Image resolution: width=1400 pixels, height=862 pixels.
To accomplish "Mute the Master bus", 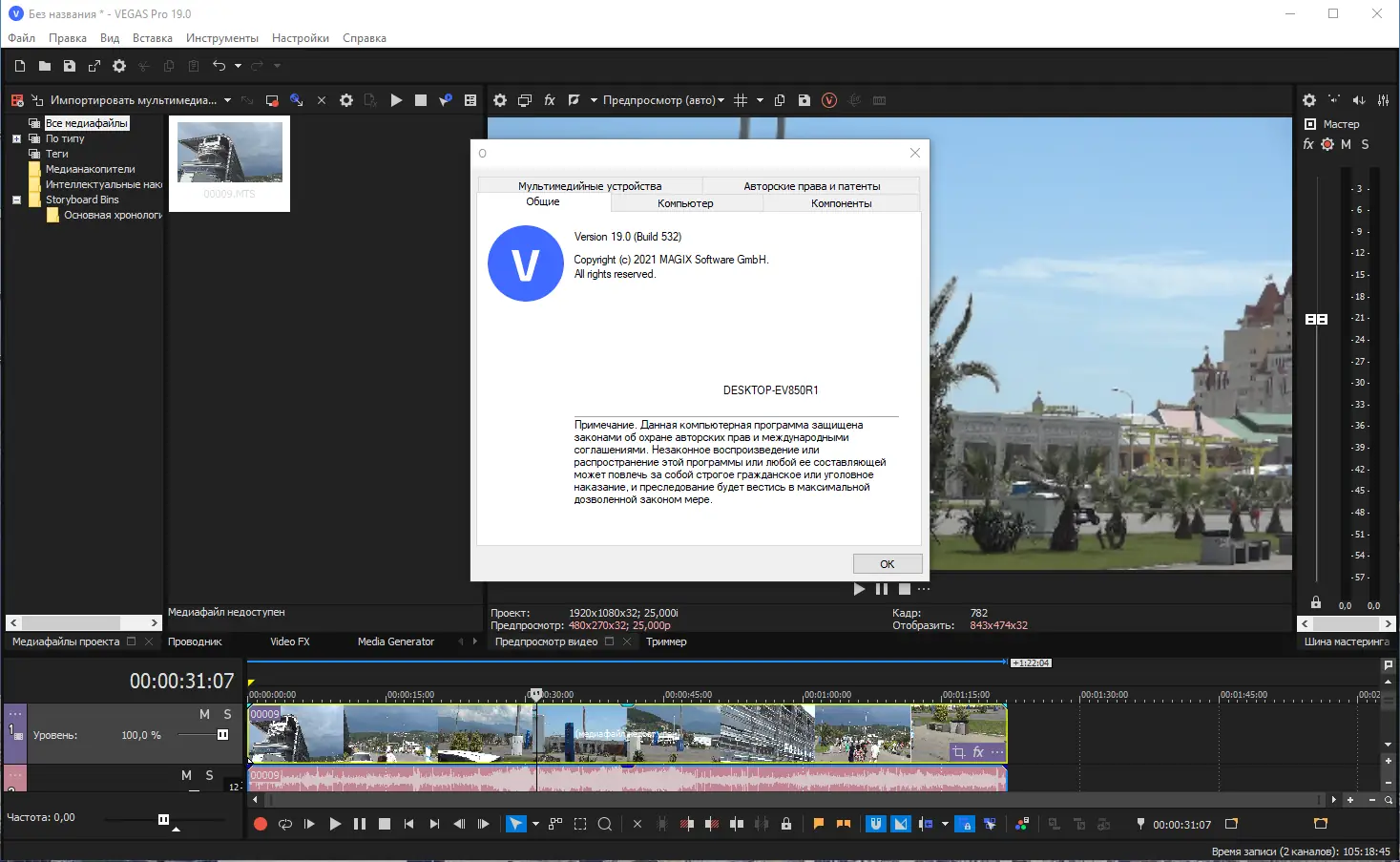I will point(1346,144).
